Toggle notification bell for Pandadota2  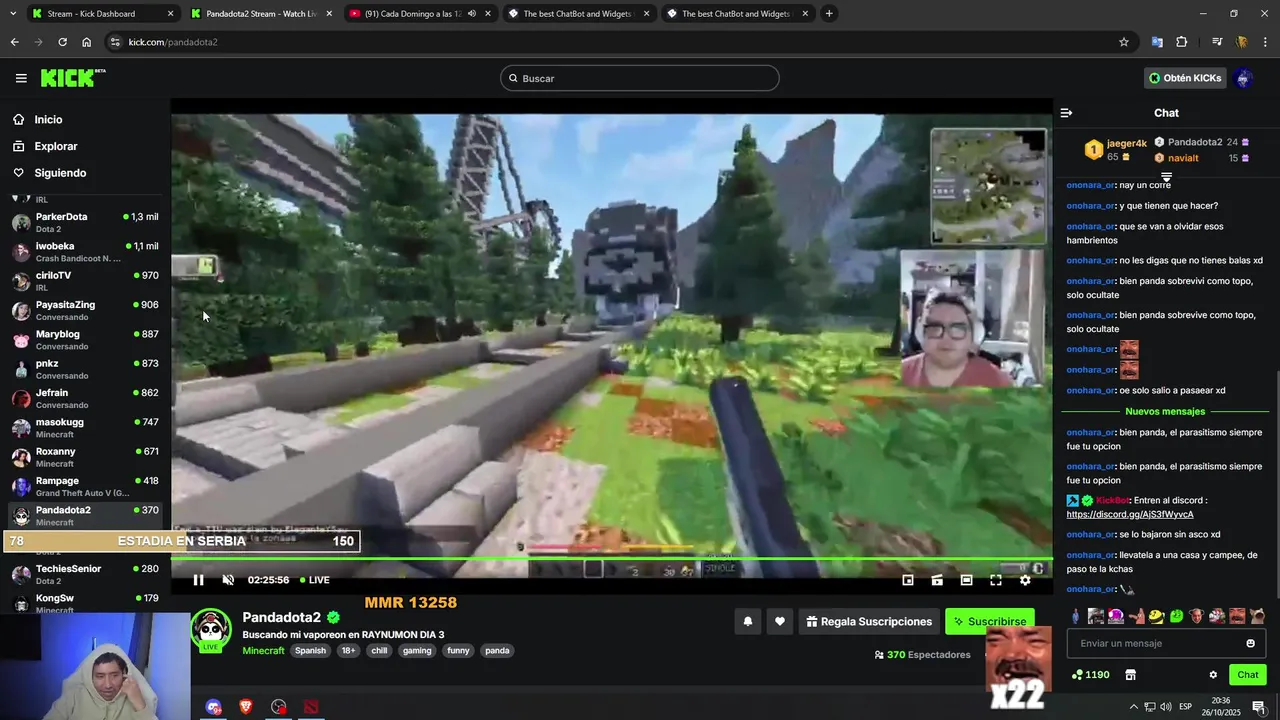pos(747,621)
